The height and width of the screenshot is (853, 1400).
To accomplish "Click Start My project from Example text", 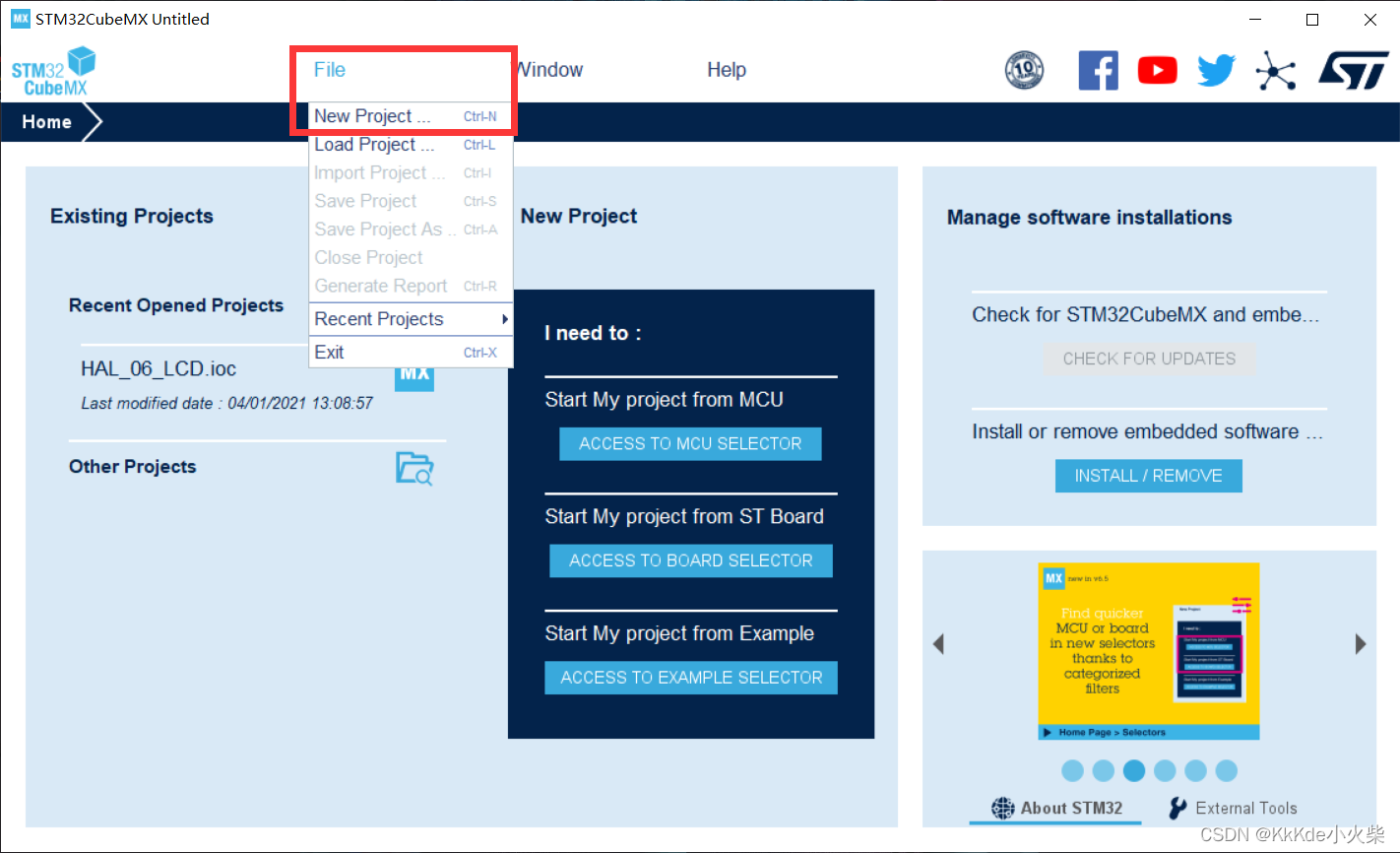I will click(679, 633).
